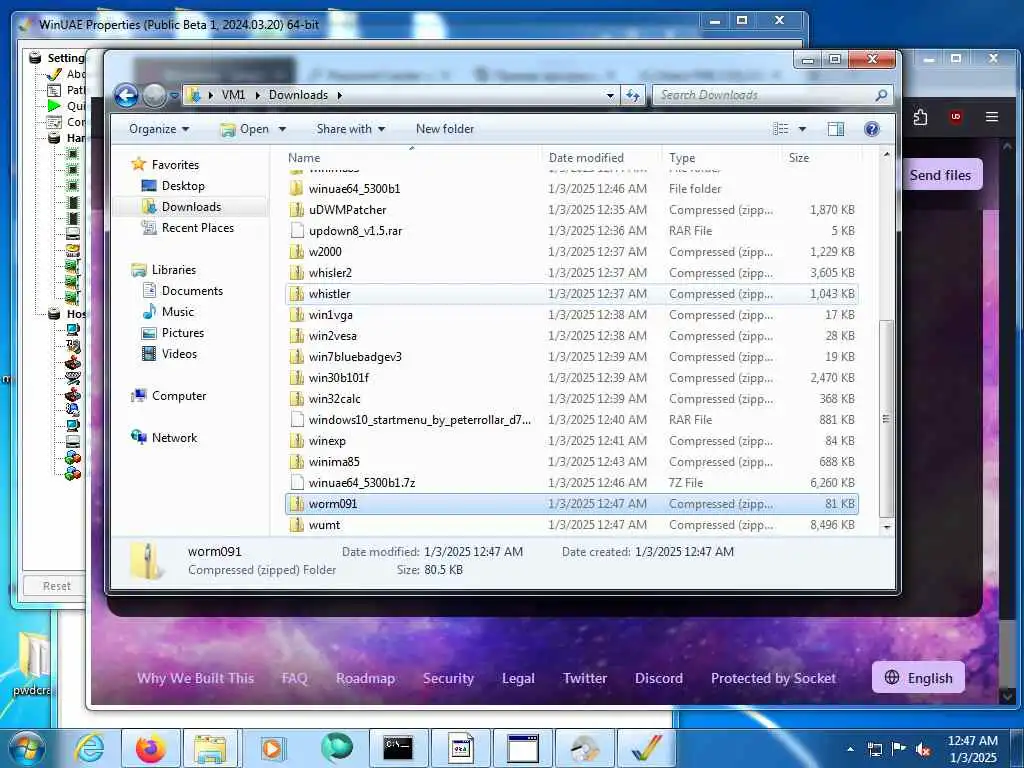Image resolution: width=1024 pixels, height=768 pixels.
Task: Click the English language button
Action: (x=918, y=678)
